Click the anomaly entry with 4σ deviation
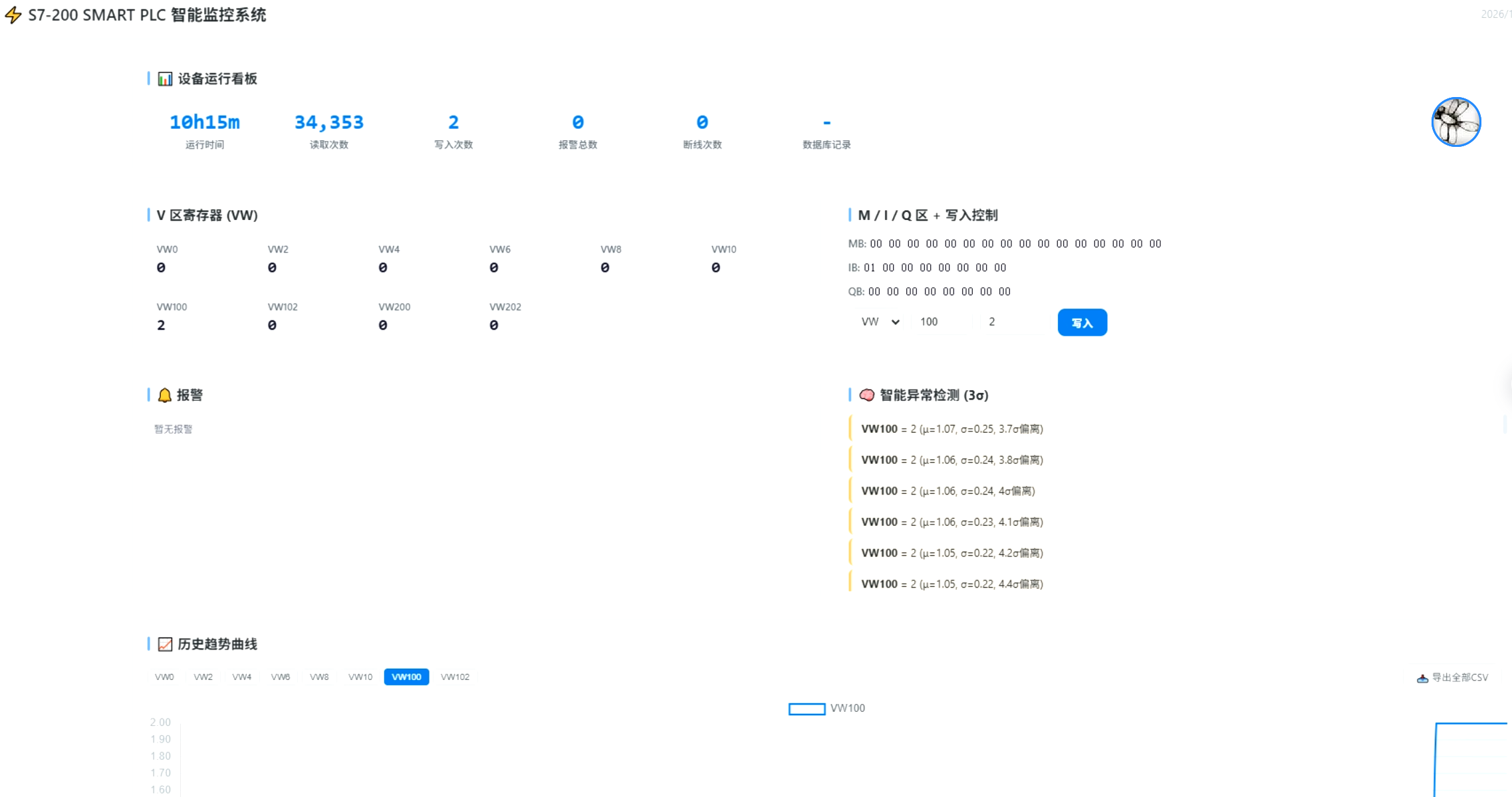Screen dimensions: 1512x797 click(948, 491)
